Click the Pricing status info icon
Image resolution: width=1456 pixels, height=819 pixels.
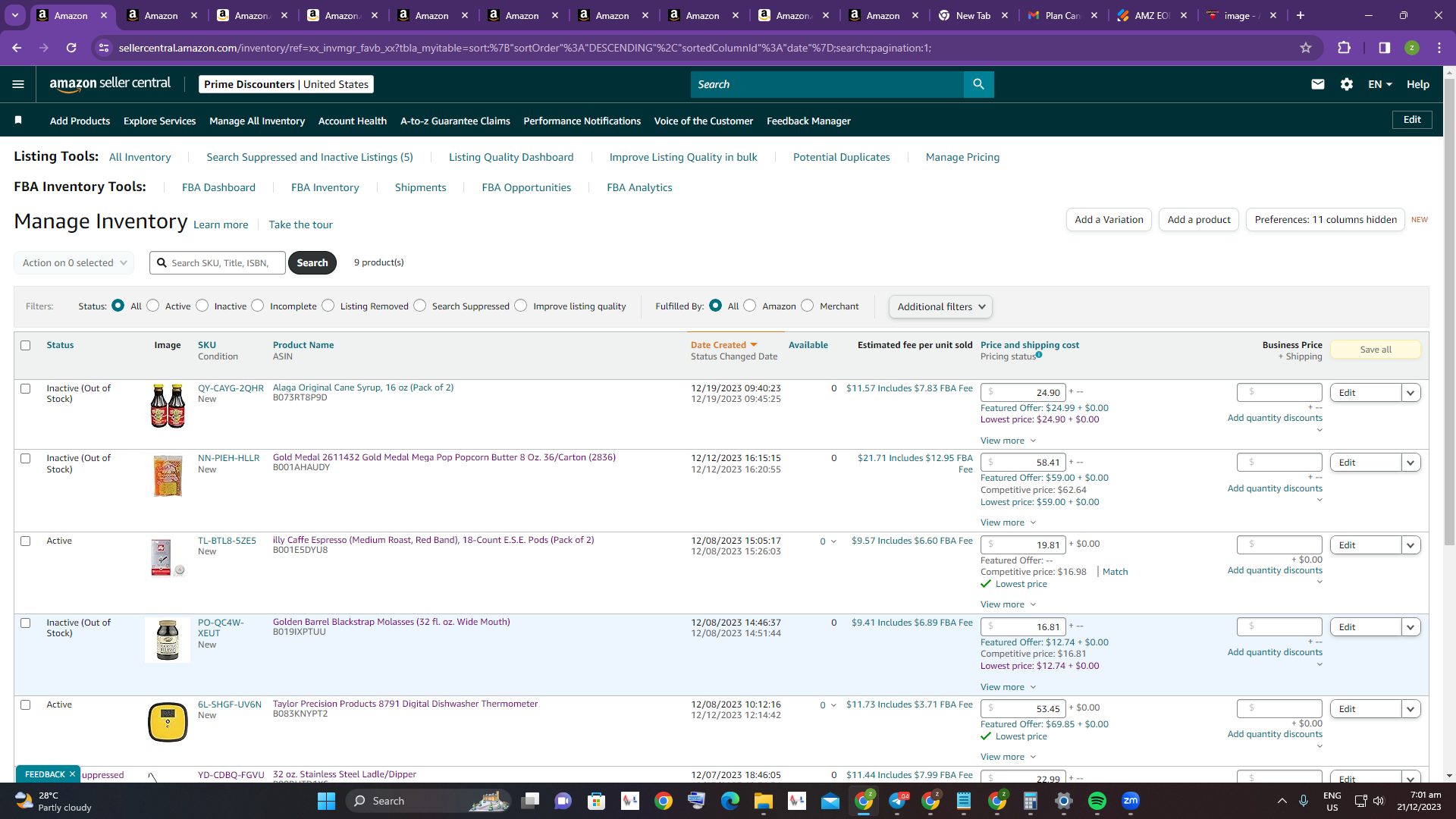click(x=1039, y=355)
